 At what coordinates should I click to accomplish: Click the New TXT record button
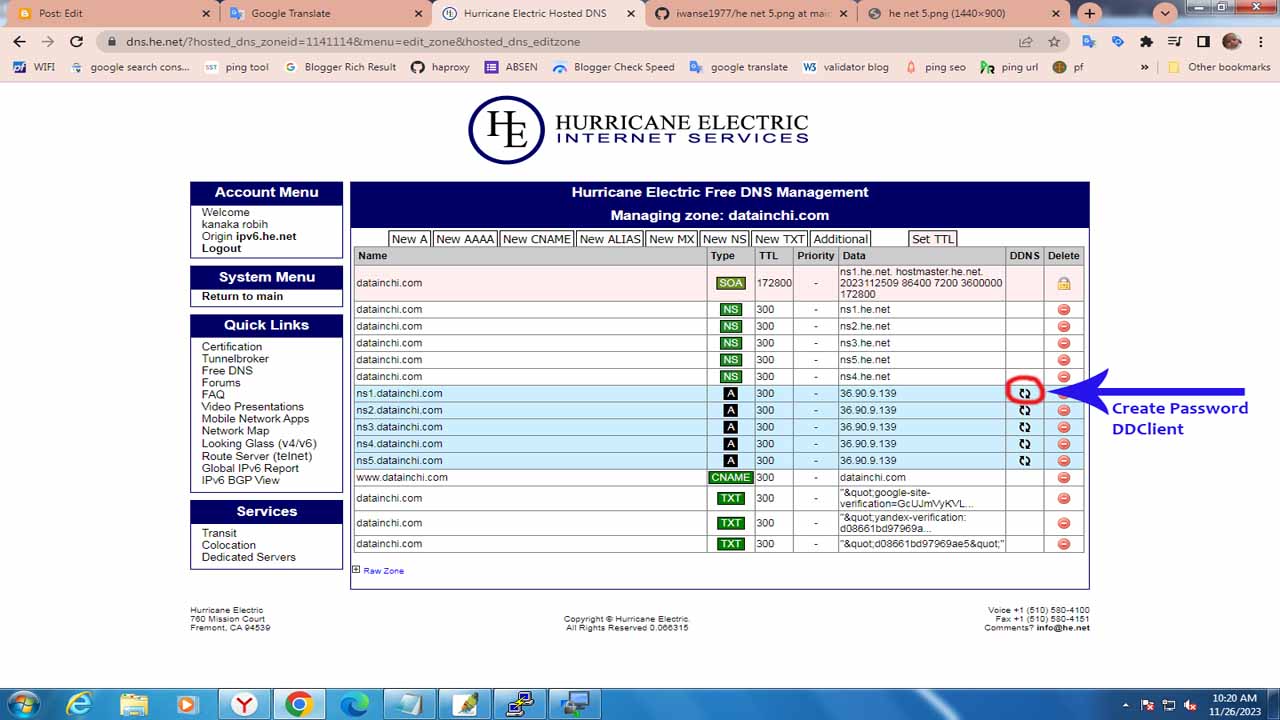(x=780, y=239)
